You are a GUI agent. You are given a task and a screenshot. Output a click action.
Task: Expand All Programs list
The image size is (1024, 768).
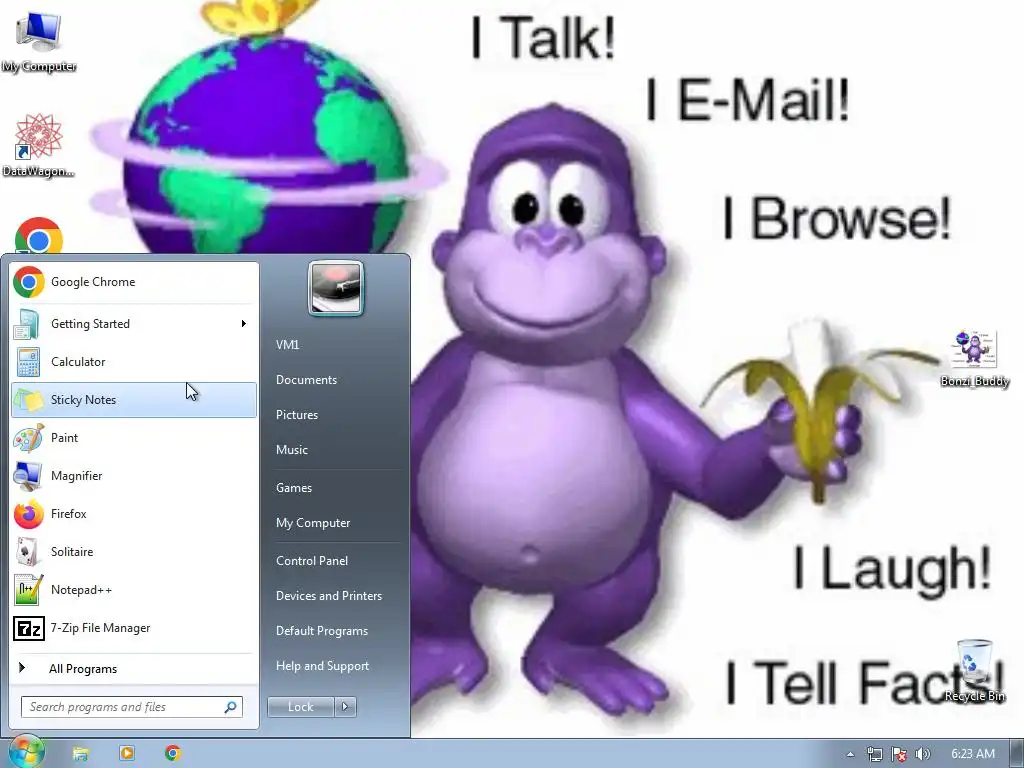tap(134, 669)
